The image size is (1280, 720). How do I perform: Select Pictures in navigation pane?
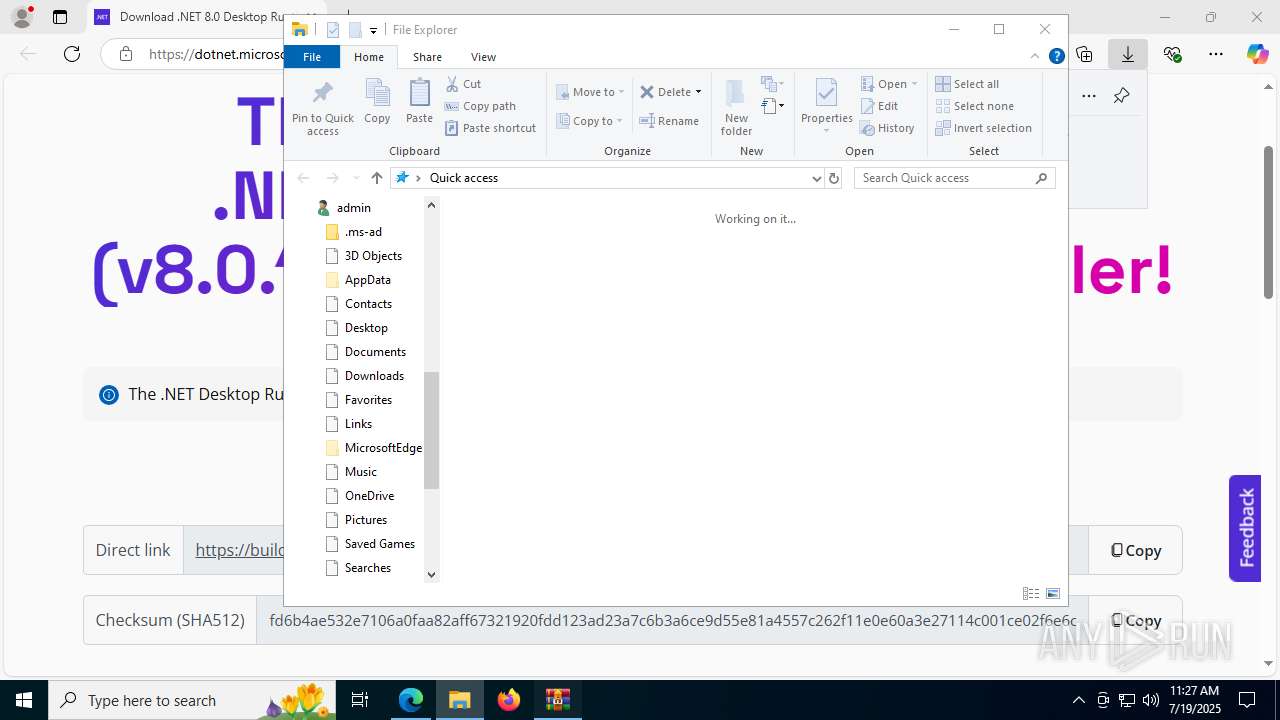[366, 520]
